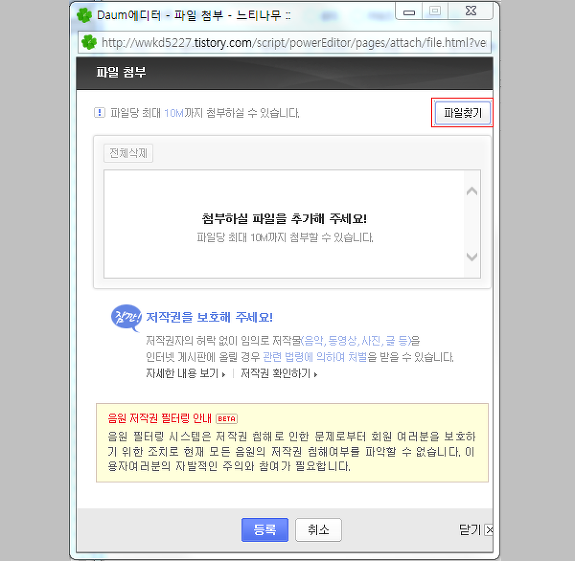Click the 음원 저작권 필터링 안내 heading
This screenshot has width=575, height=561.
[x=160, y=418]
